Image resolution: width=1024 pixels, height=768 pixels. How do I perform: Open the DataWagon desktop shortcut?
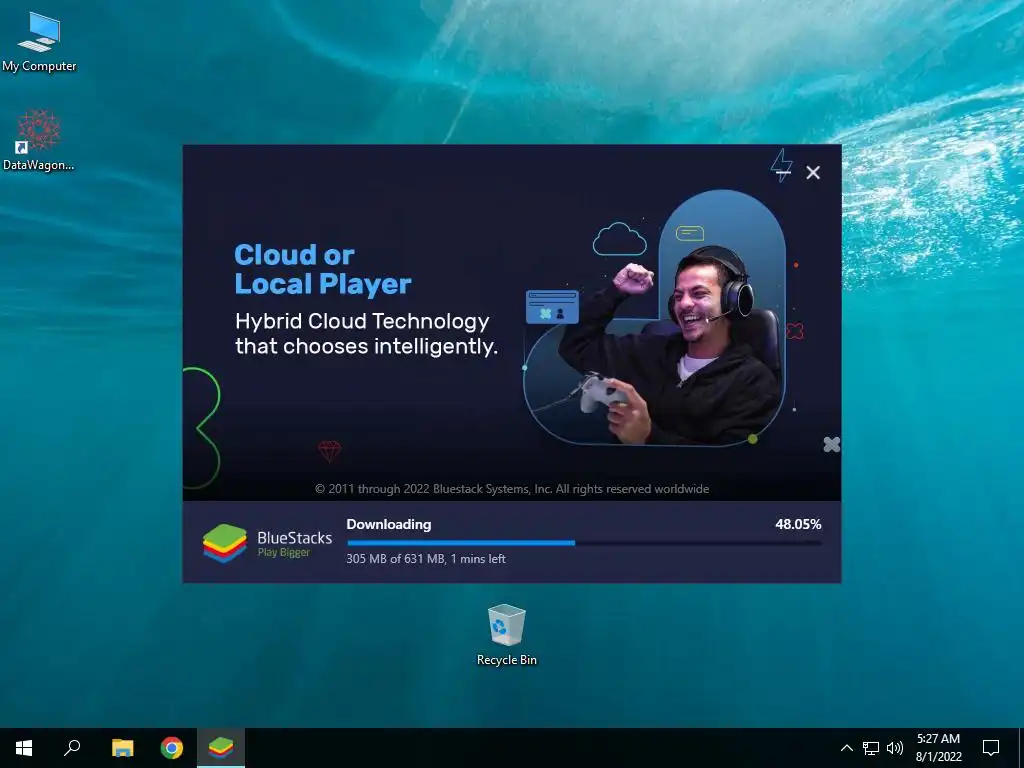click(39, 140)
